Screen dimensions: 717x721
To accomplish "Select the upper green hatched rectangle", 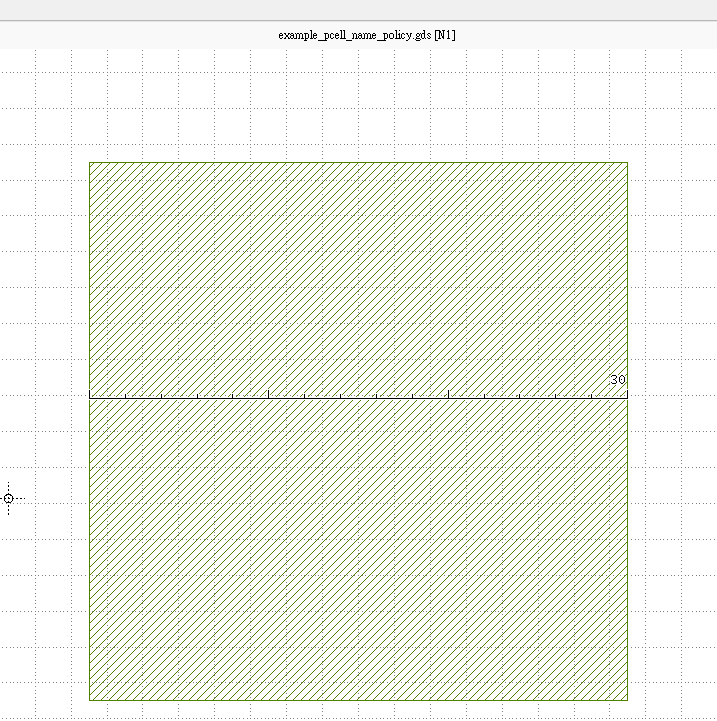I will (x=358, y=280).
